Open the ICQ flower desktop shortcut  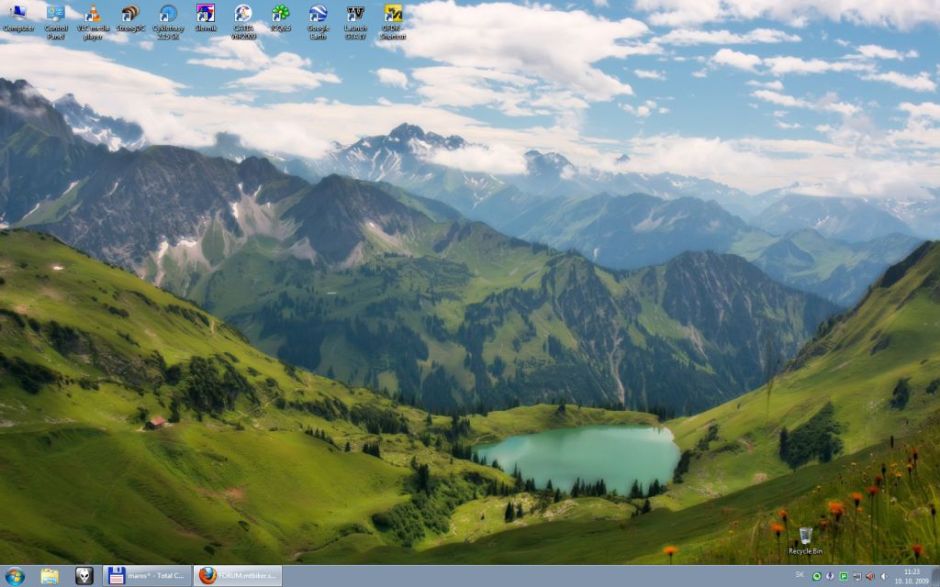pyautogui.click(x=281, y=16)
